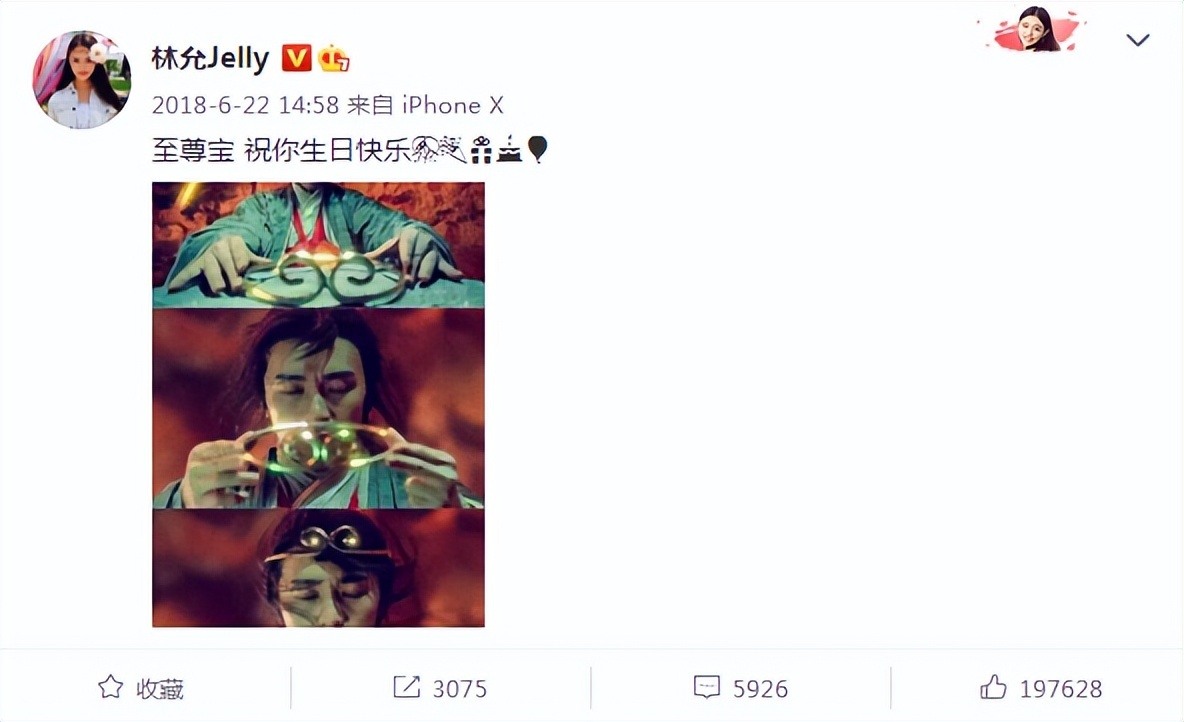This screenshot has width=1184, height=722.
Task: Expand the post options chevron menu
Action: 1137,39
